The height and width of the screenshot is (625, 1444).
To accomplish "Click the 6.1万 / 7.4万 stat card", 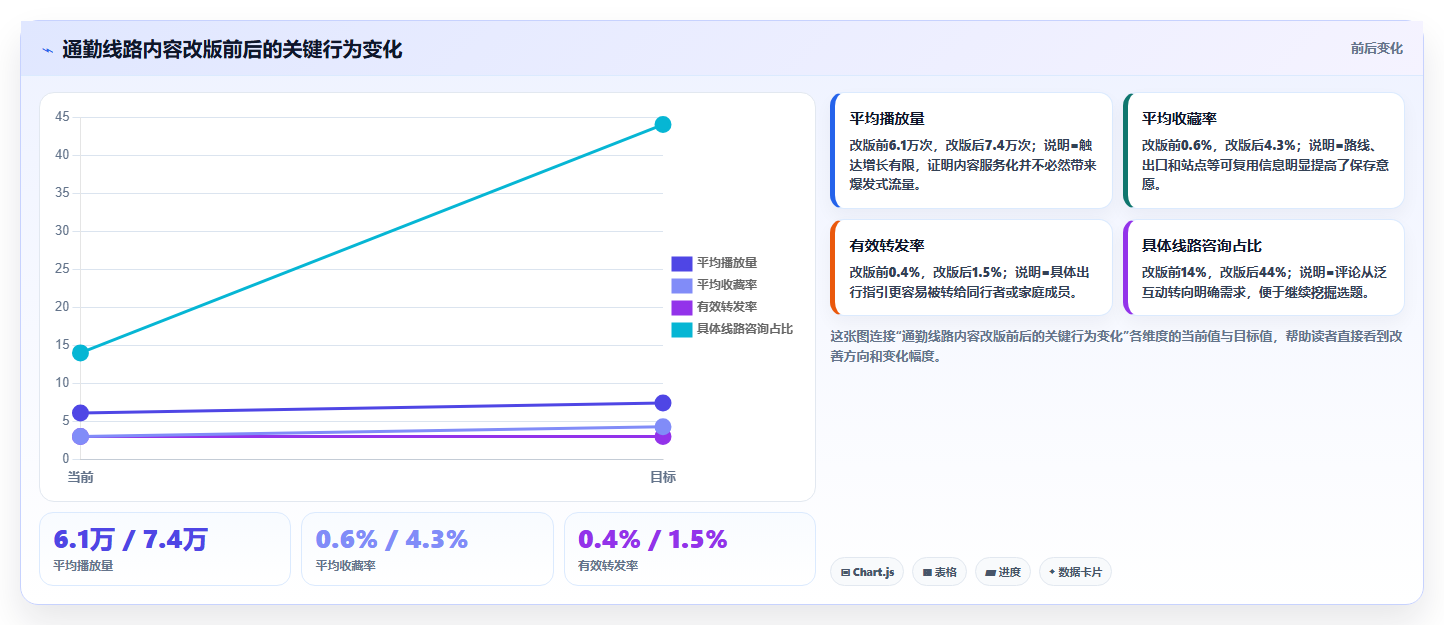I will [x=165, y=549].
